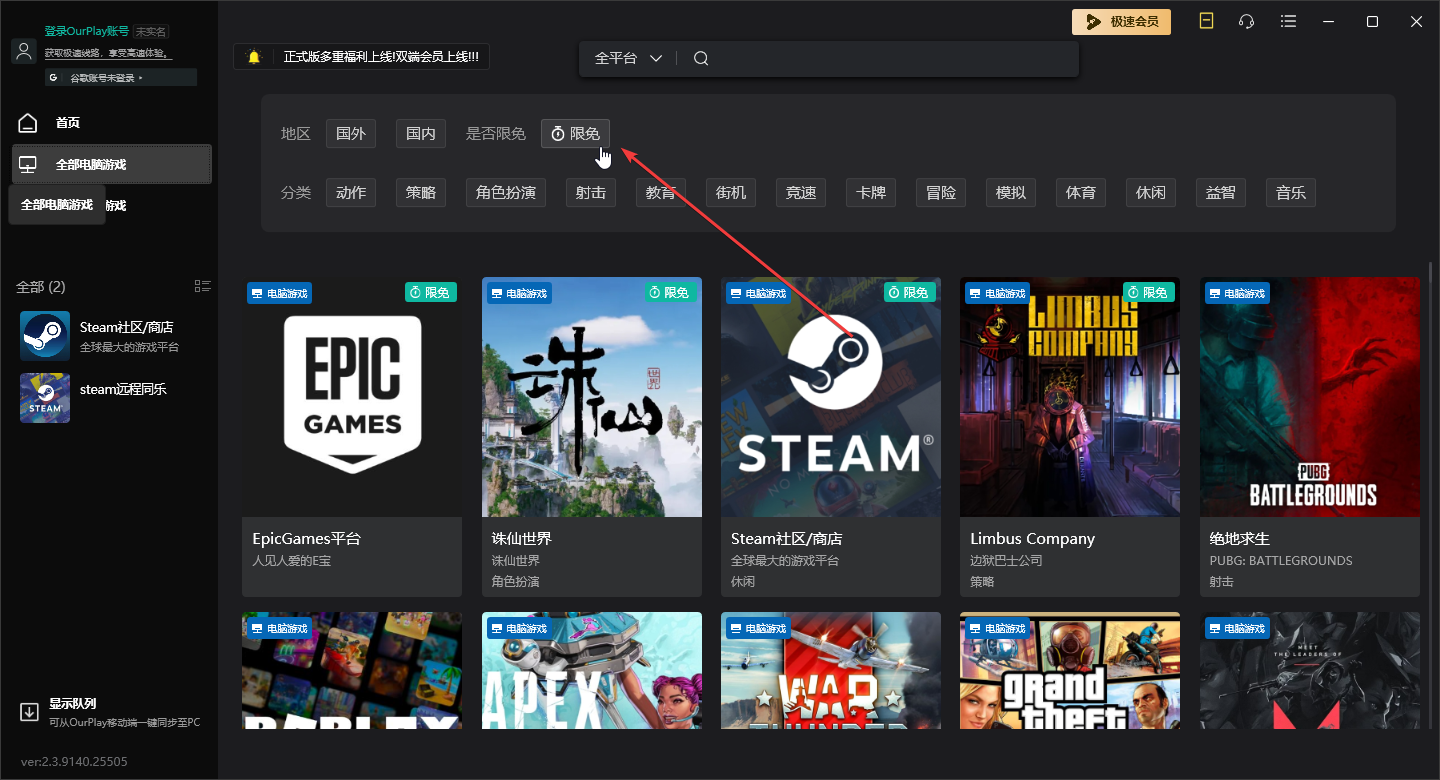1440x780 pixels.
Task: Open the Limbus Company game thumbnail
Action: click(1070, 397)
